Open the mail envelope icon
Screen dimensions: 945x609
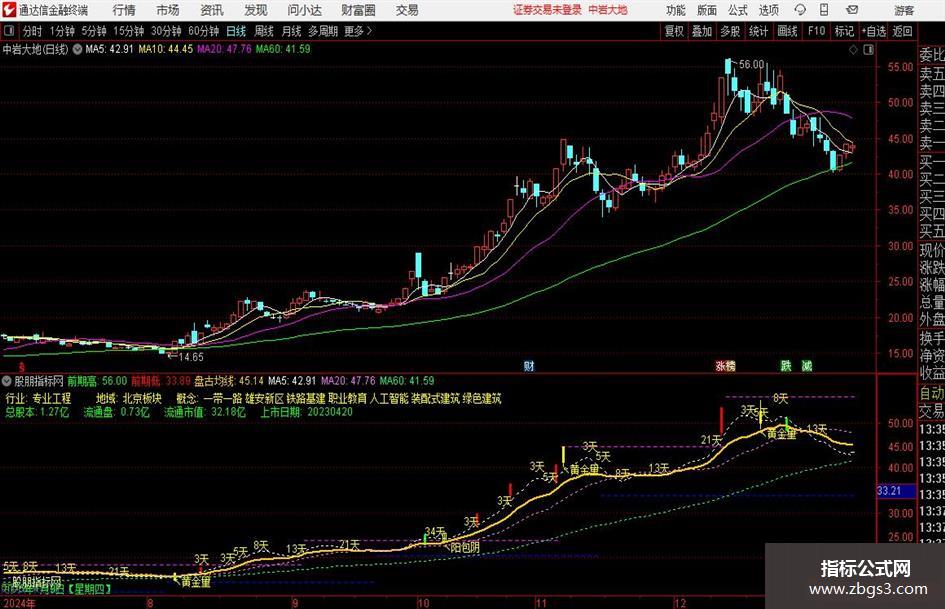(x=852, y=10)
